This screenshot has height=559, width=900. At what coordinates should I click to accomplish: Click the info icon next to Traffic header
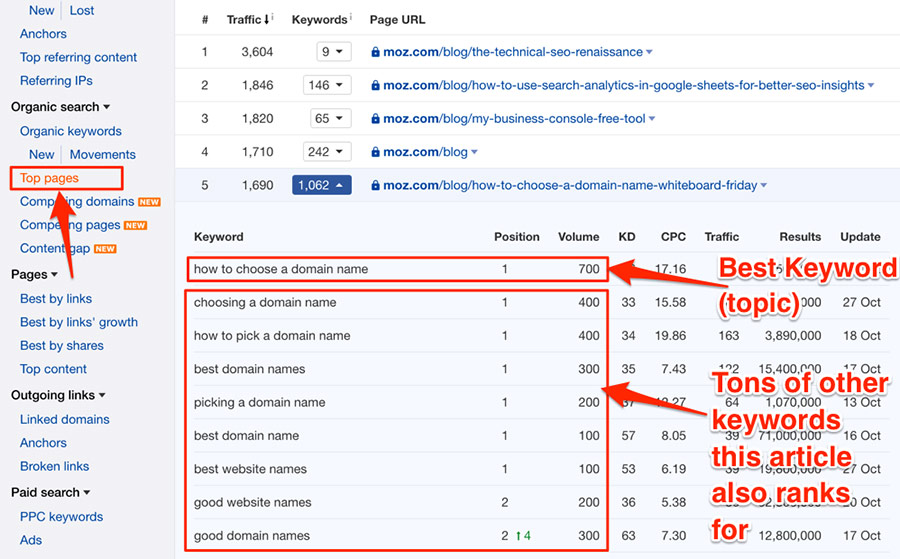click(275, 18)
